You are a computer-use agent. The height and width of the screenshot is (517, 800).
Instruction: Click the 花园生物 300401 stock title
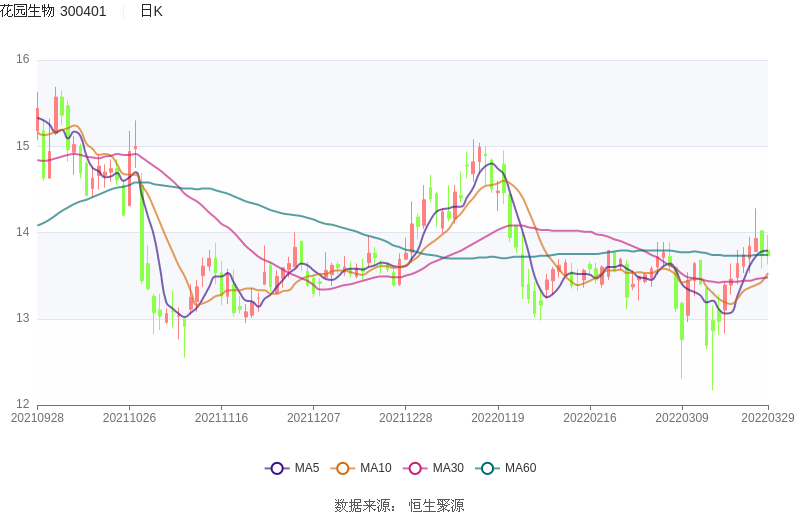coord(53,11)
